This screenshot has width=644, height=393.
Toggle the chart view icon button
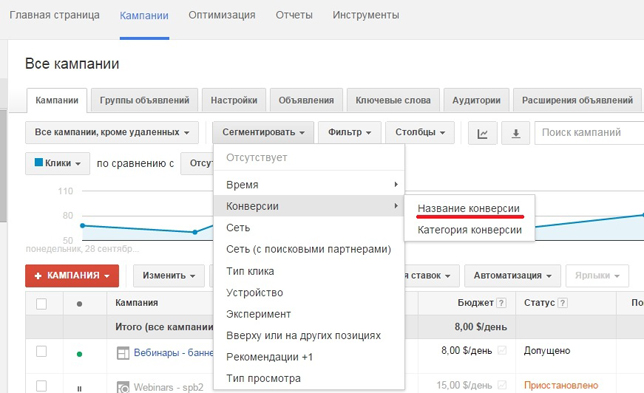[x=482, y=133]
